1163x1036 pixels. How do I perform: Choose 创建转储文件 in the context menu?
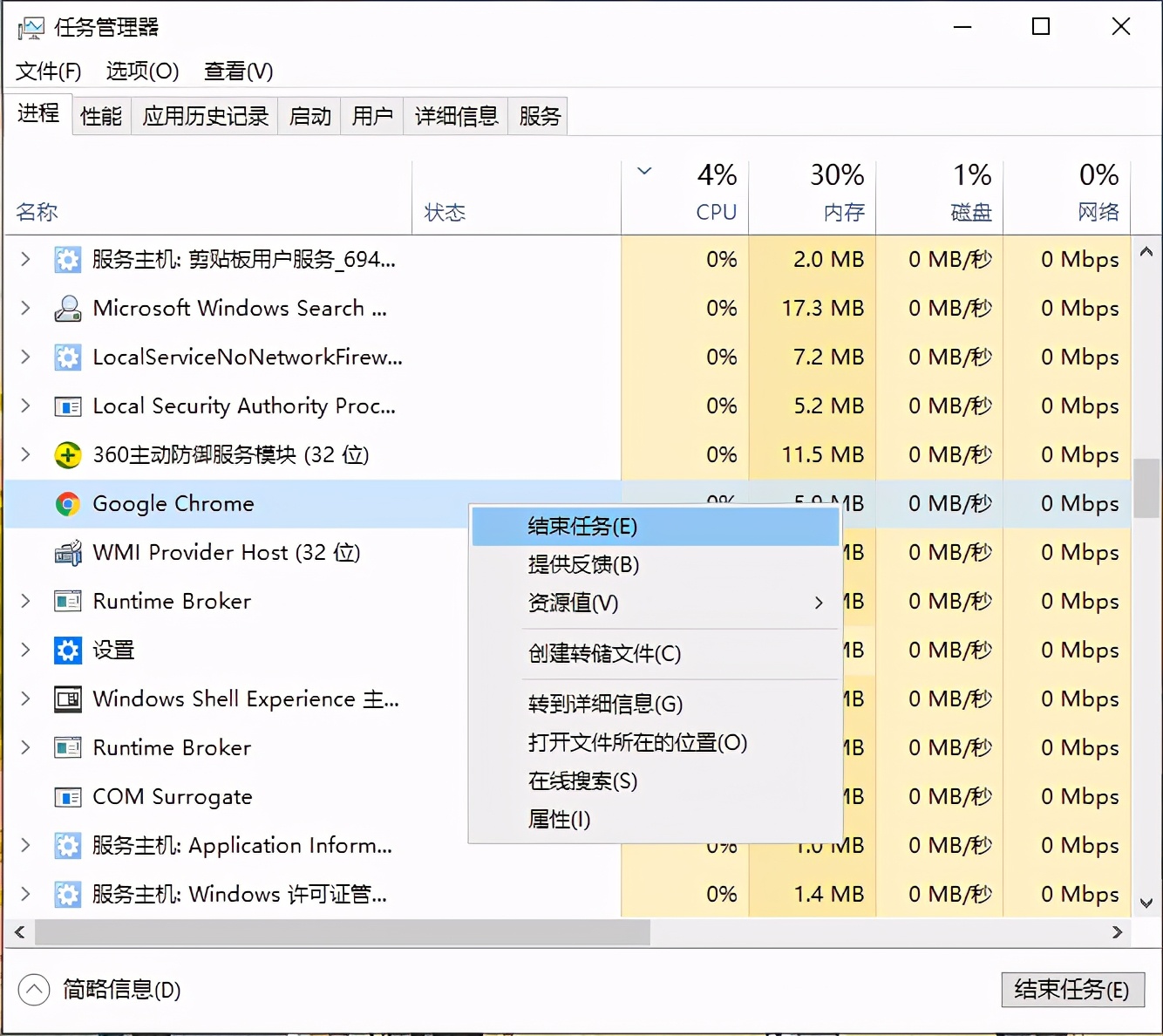point(656,654)
